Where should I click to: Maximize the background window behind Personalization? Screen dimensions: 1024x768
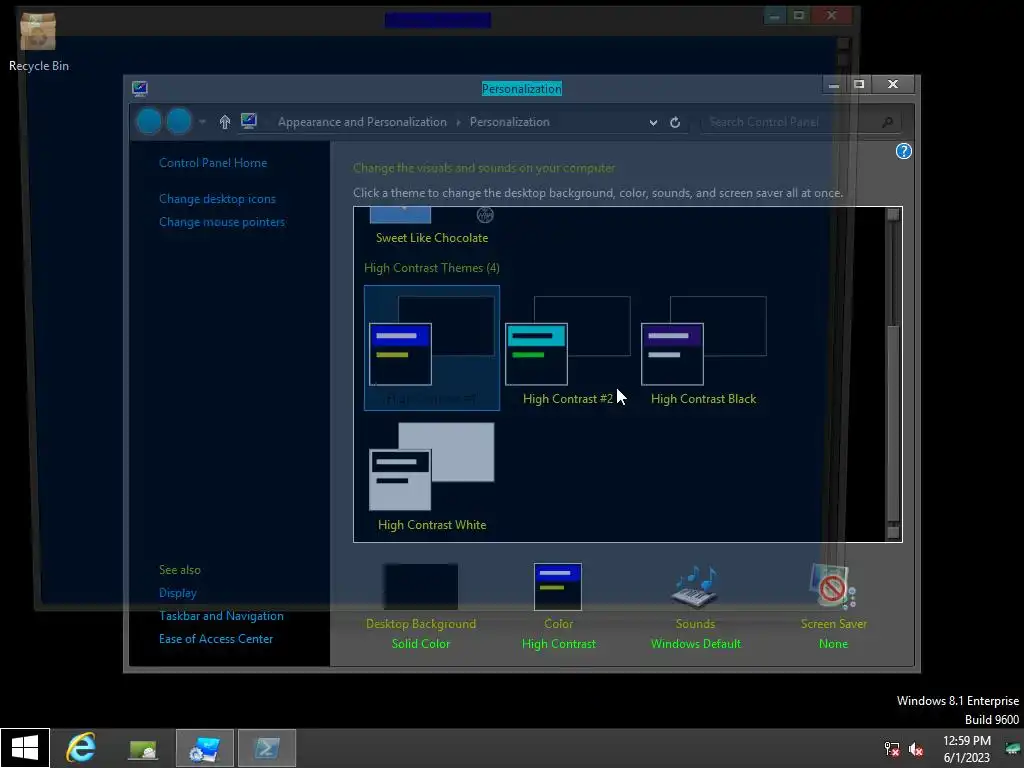pos(799,15)
